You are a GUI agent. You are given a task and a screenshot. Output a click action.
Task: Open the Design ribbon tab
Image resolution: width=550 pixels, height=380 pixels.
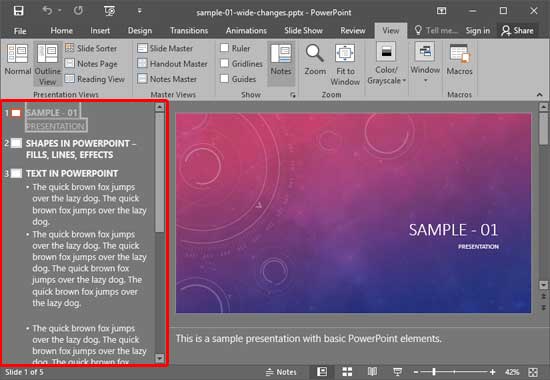click(140, 31)
